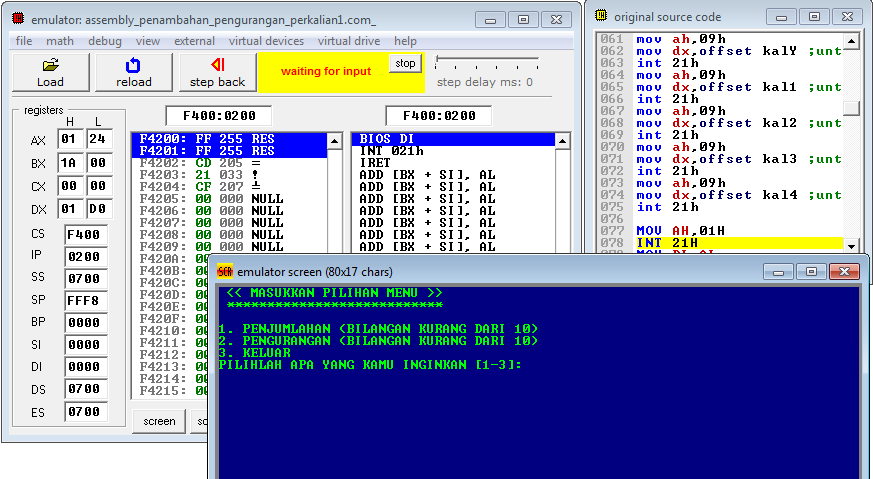The image size is (873, 479).
Task: Click the memory address box above memory list
Action: [x=219, y=116]
